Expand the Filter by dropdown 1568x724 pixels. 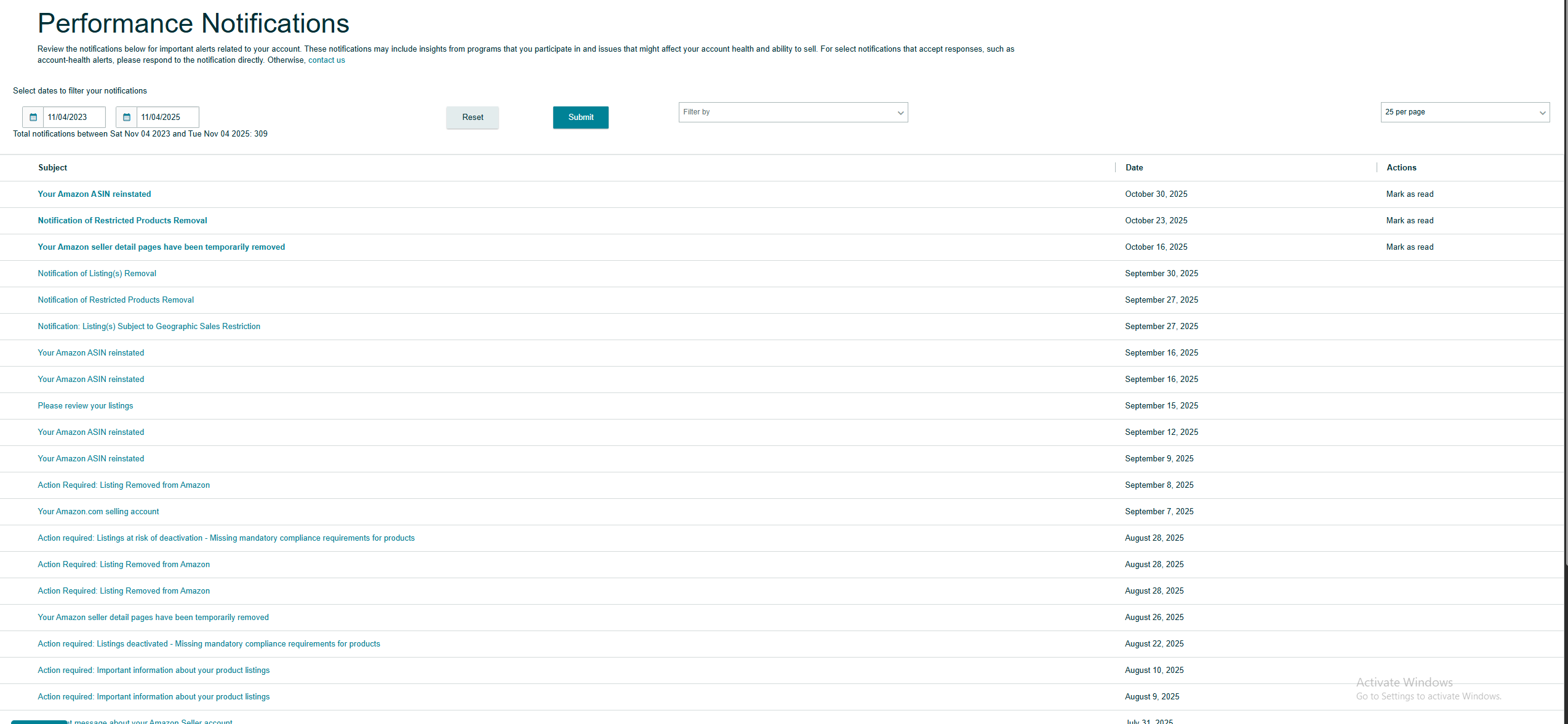point(793,112)
